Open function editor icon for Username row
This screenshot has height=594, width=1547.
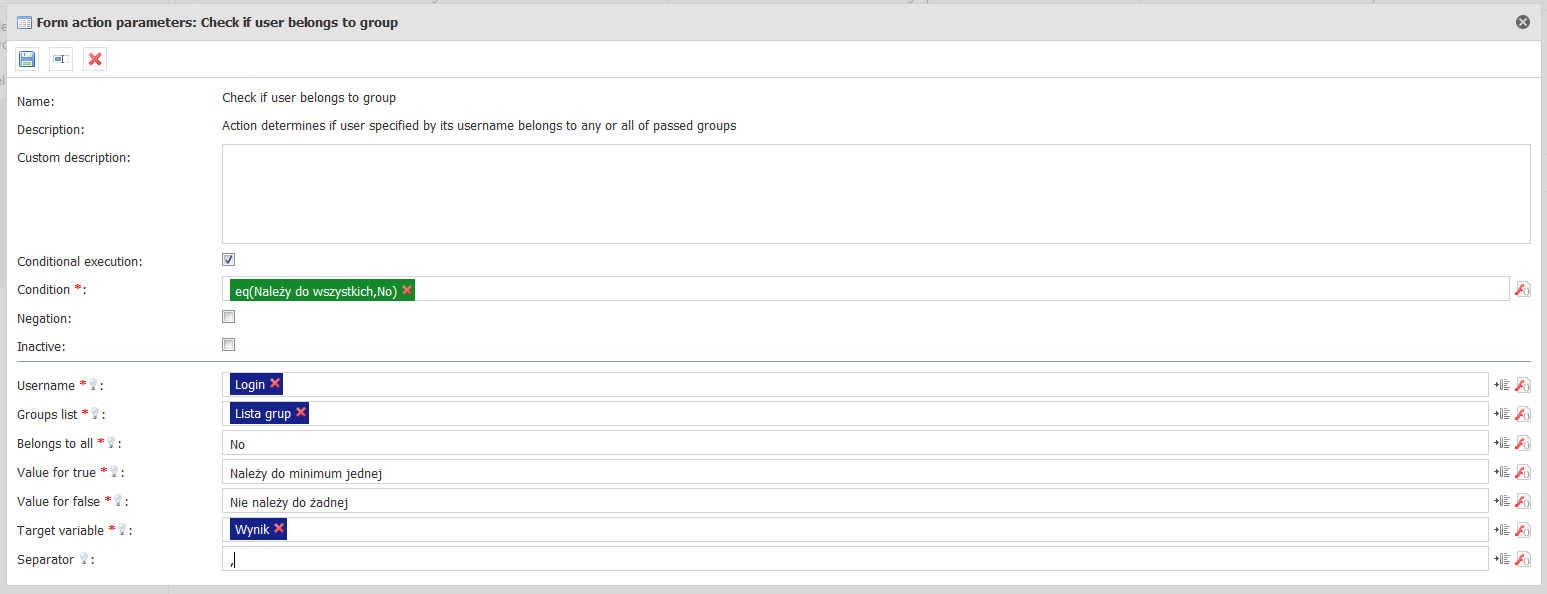[x=1523, y=385]
